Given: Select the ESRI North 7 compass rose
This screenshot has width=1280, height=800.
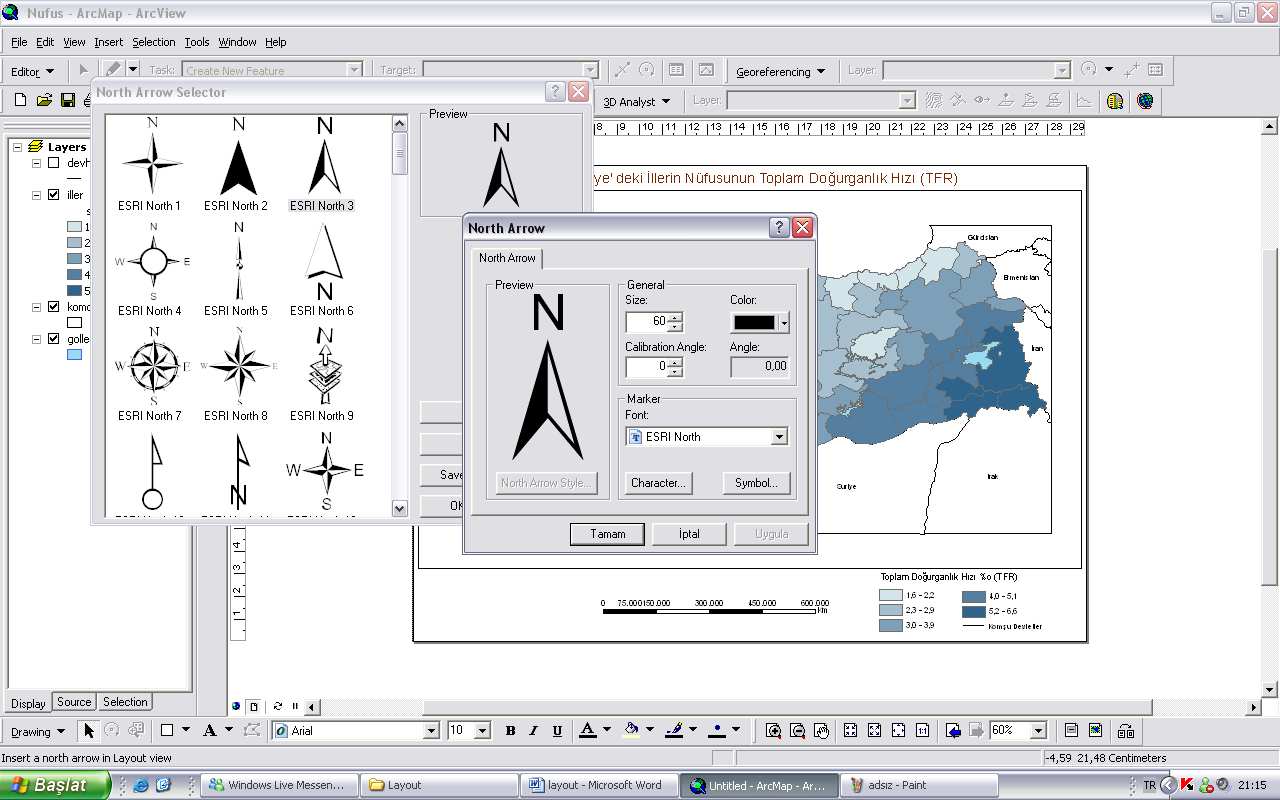Looking at the screenshot, I should [x=150, y=375].
